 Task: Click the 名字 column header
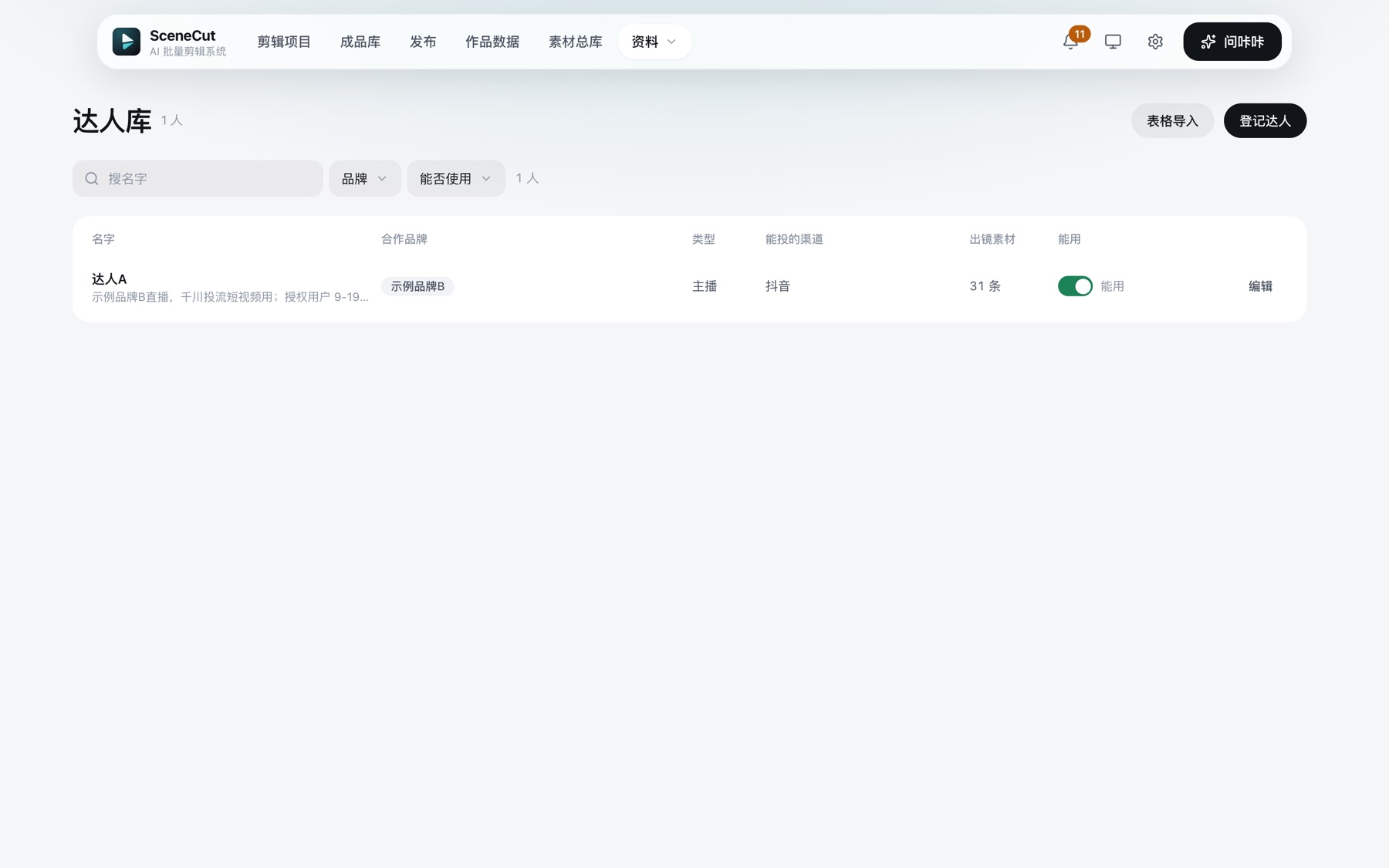pos(103,239)
